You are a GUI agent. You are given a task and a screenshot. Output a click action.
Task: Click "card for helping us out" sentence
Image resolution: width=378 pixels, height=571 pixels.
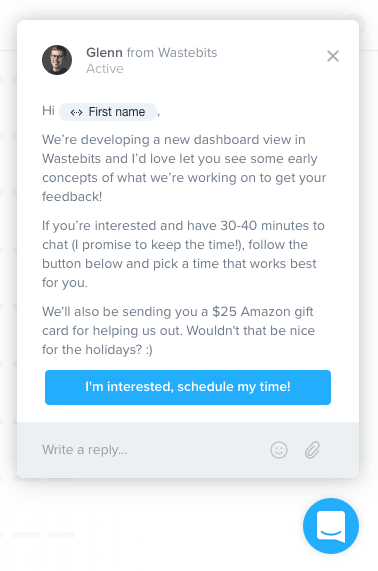(x=111, y=331)
